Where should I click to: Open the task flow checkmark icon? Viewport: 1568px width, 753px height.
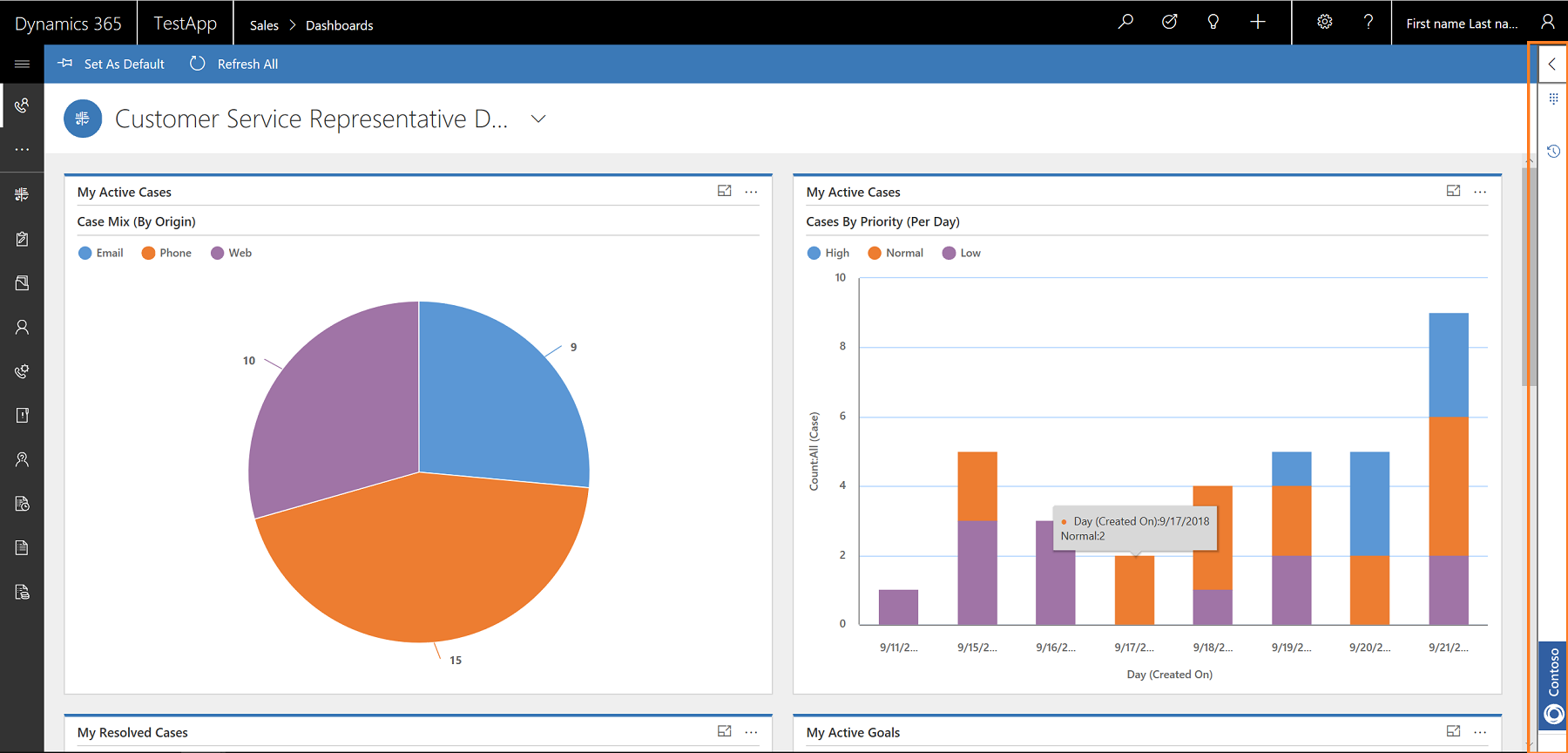[x=1169, y=22]
